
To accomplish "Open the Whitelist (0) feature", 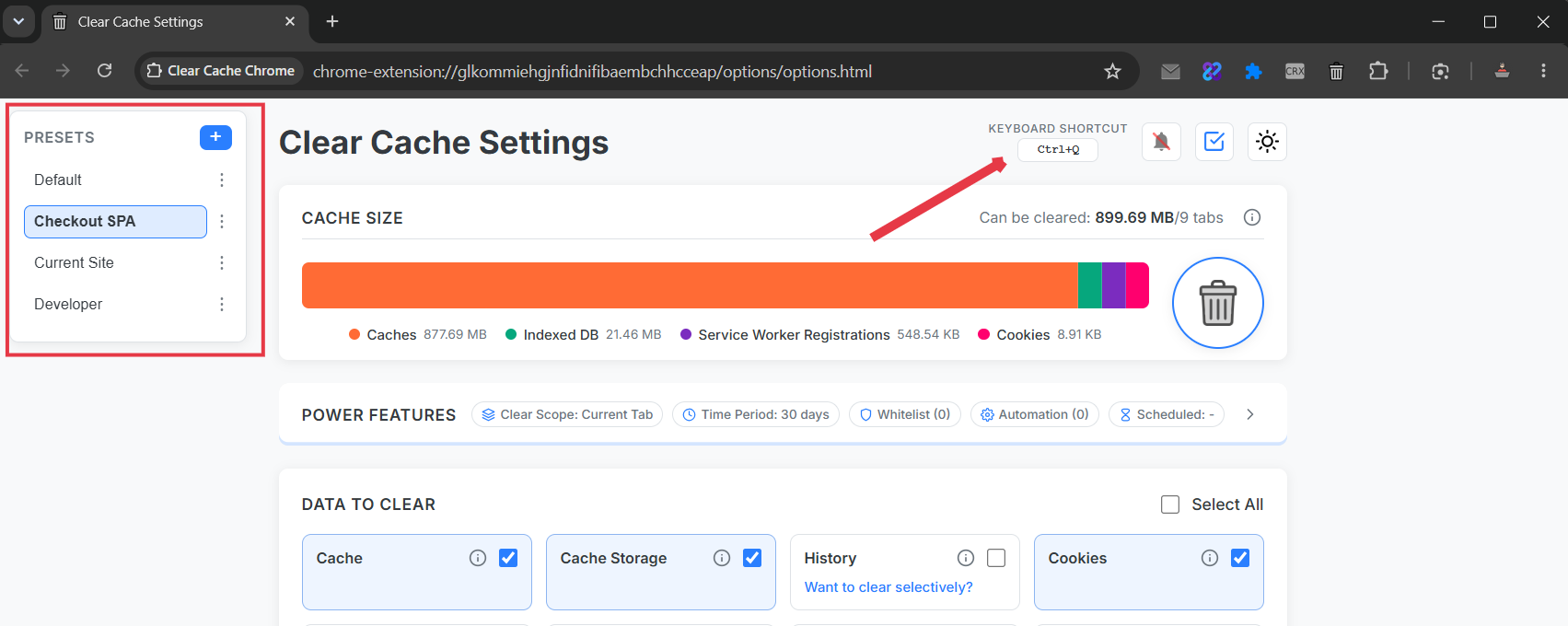I will 905,414.
